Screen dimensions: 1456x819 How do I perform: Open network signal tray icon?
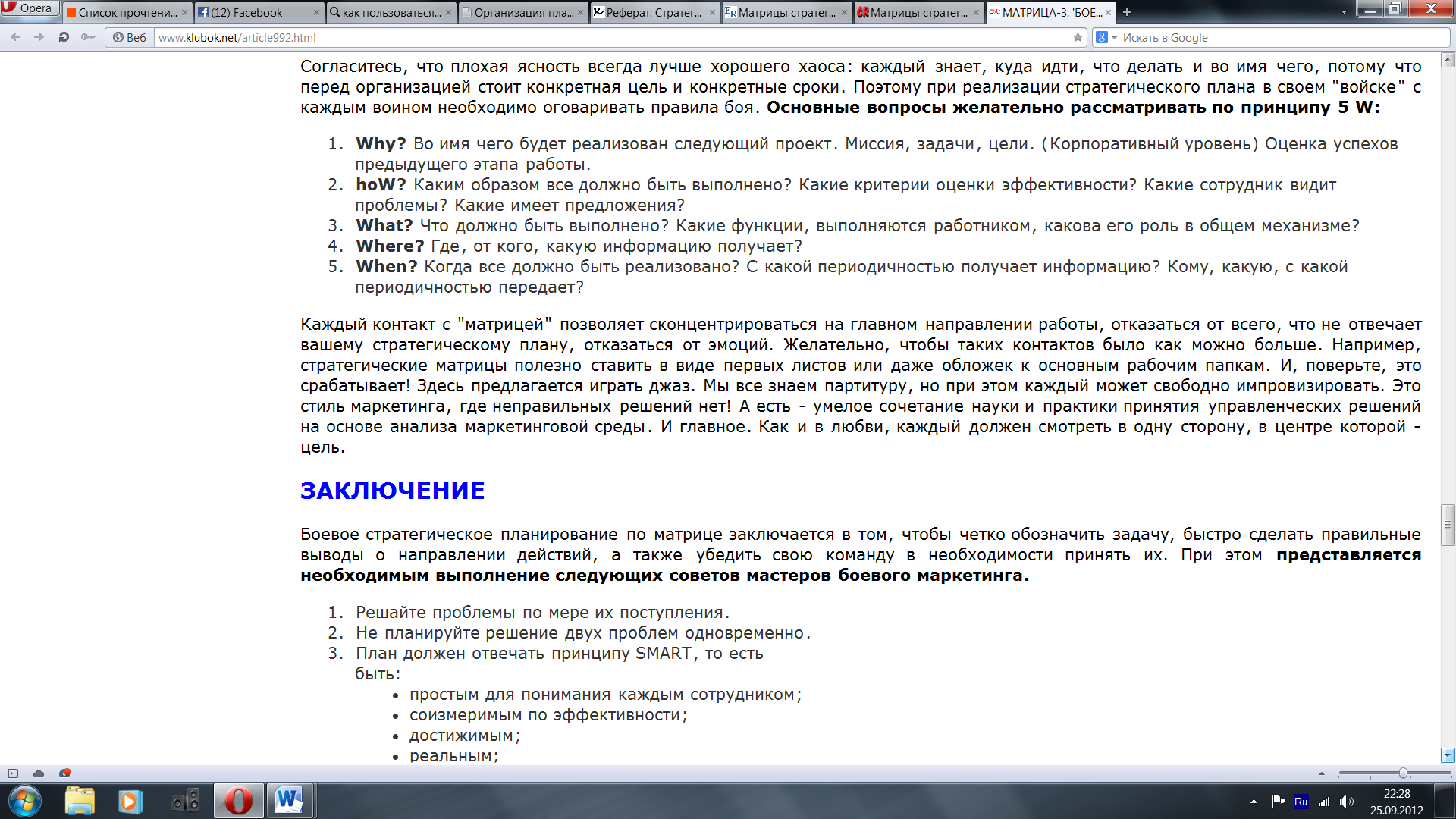click(x=1324, y=802)
